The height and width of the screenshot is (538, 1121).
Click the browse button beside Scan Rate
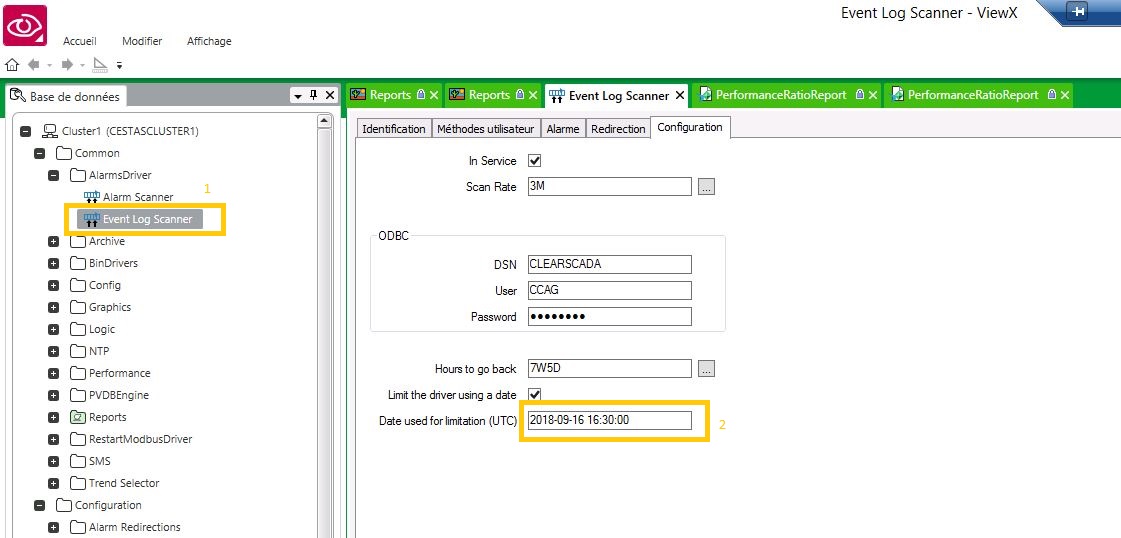tap(706, 186)
